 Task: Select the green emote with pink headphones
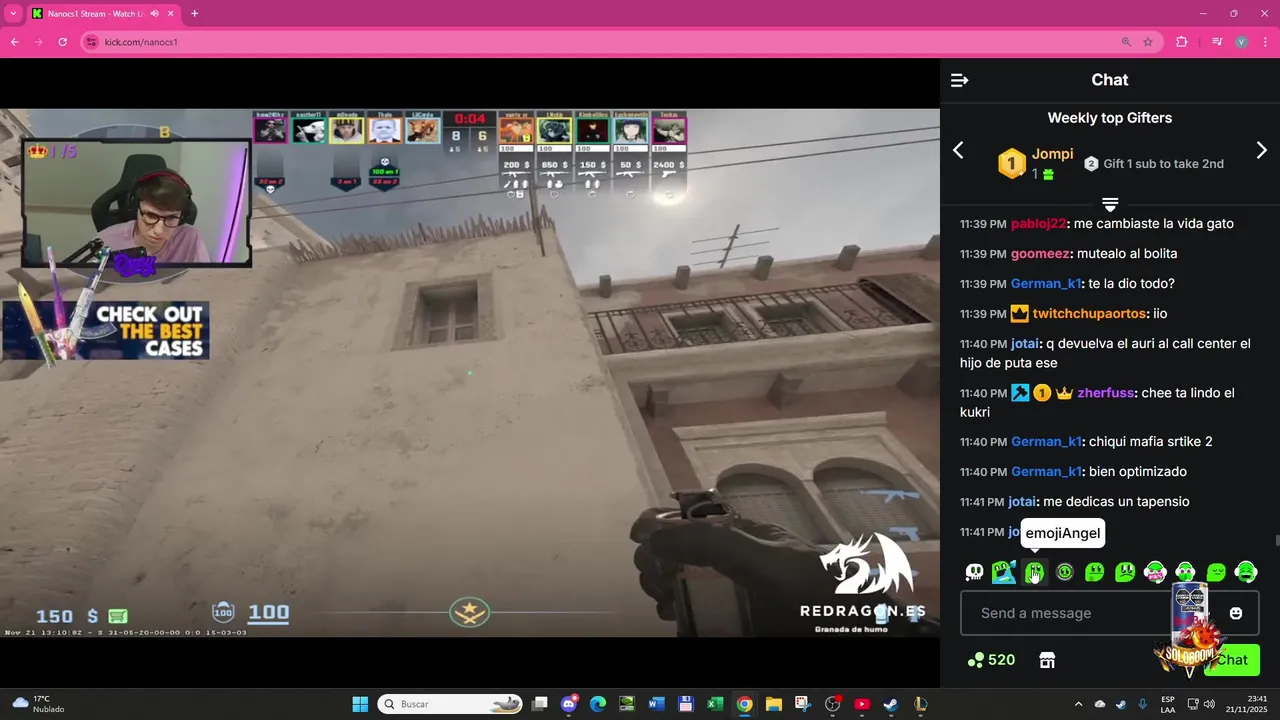pyautogui.click(x=1155, y=572)
